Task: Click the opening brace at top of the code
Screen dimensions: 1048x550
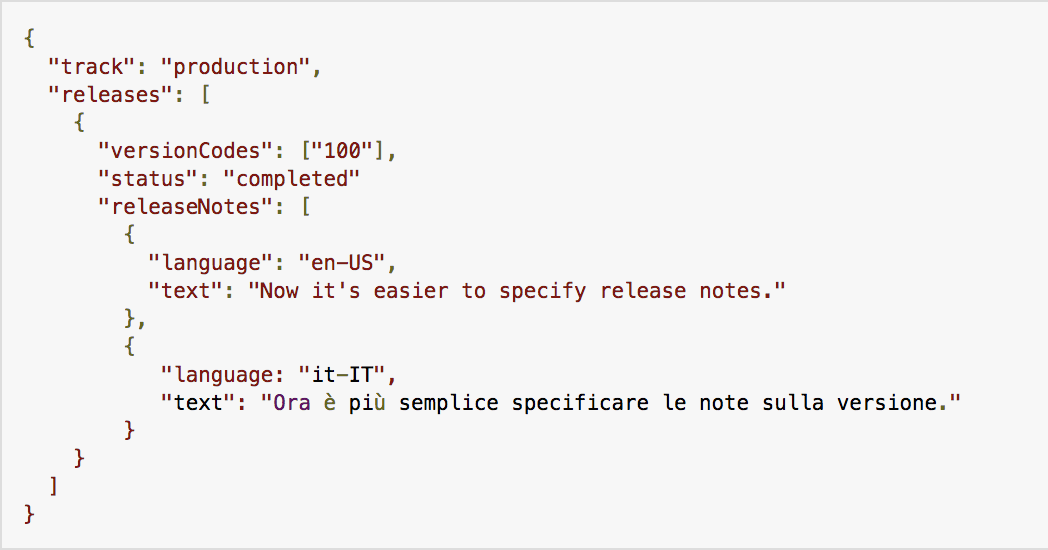Action: [x=29, y=39]
